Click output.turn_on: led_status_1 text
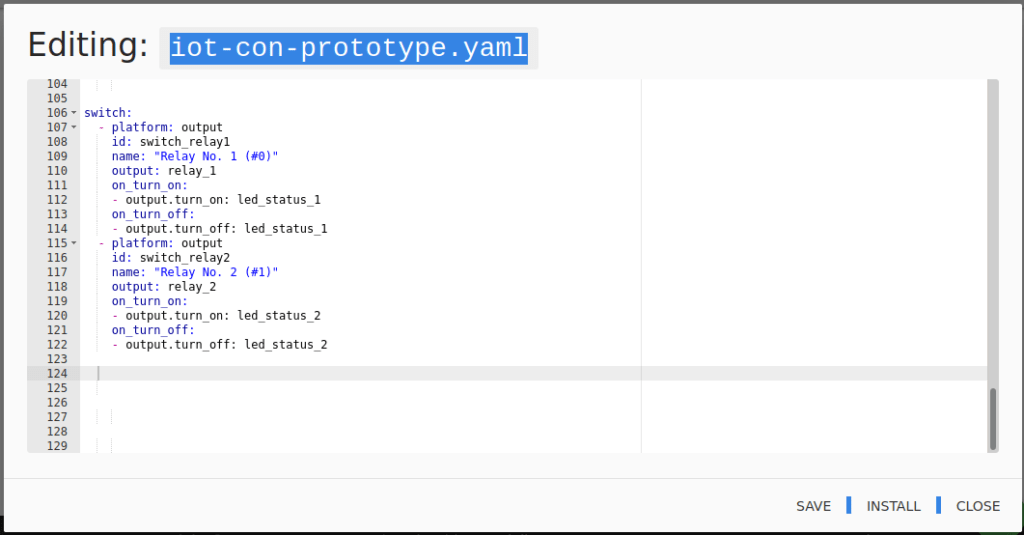The height and width of the screenshot is (535, 1024). 223,199
